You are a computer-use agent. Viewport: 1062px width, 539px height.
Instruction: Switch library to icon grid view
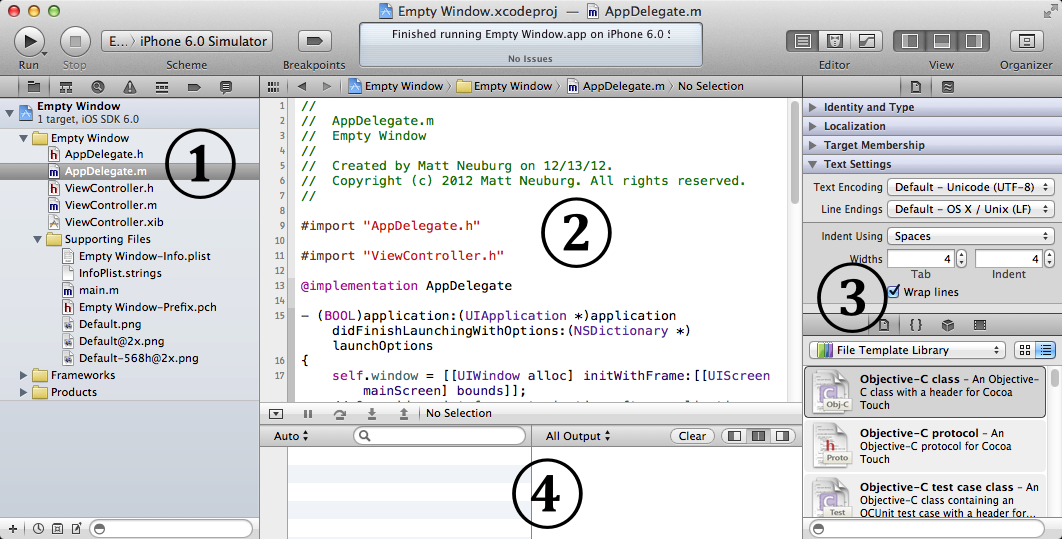click(x=1025, y=350)
